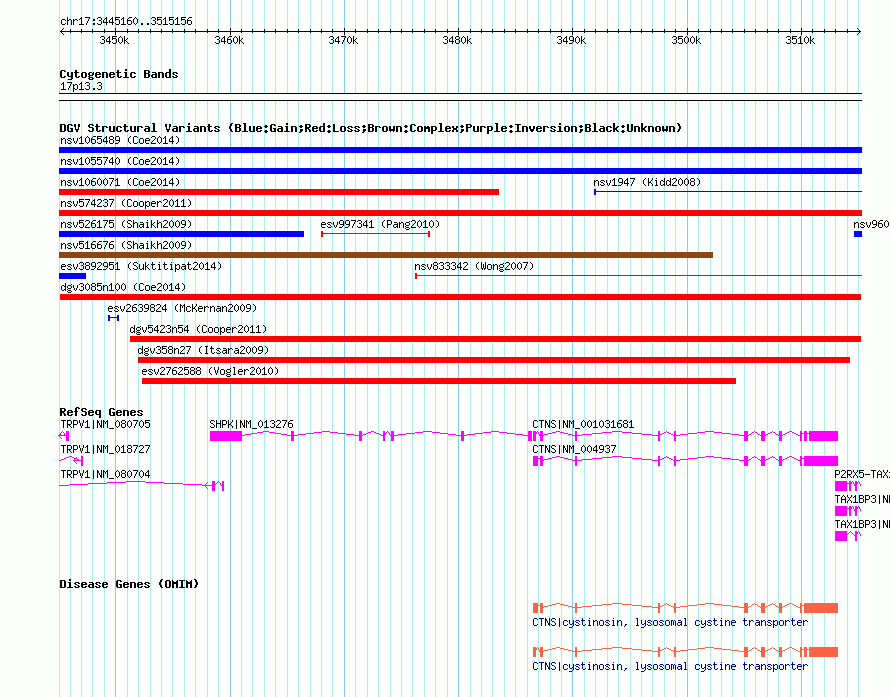The width and height of the screenshot is (890, 697).
Task: Click the chr17:3445160..3515156 coordinates text
Action: tap(126, 21)
